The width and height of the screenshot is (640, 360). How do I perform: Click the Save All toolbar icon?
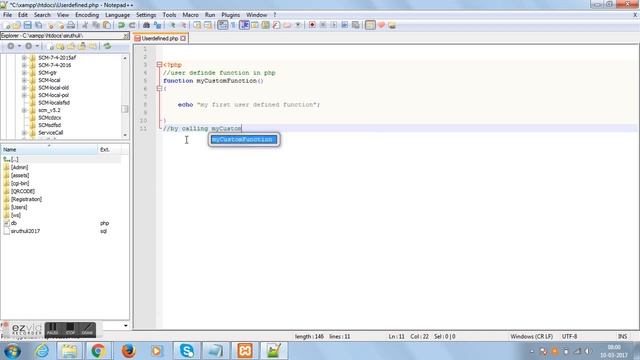coord(38,25)
